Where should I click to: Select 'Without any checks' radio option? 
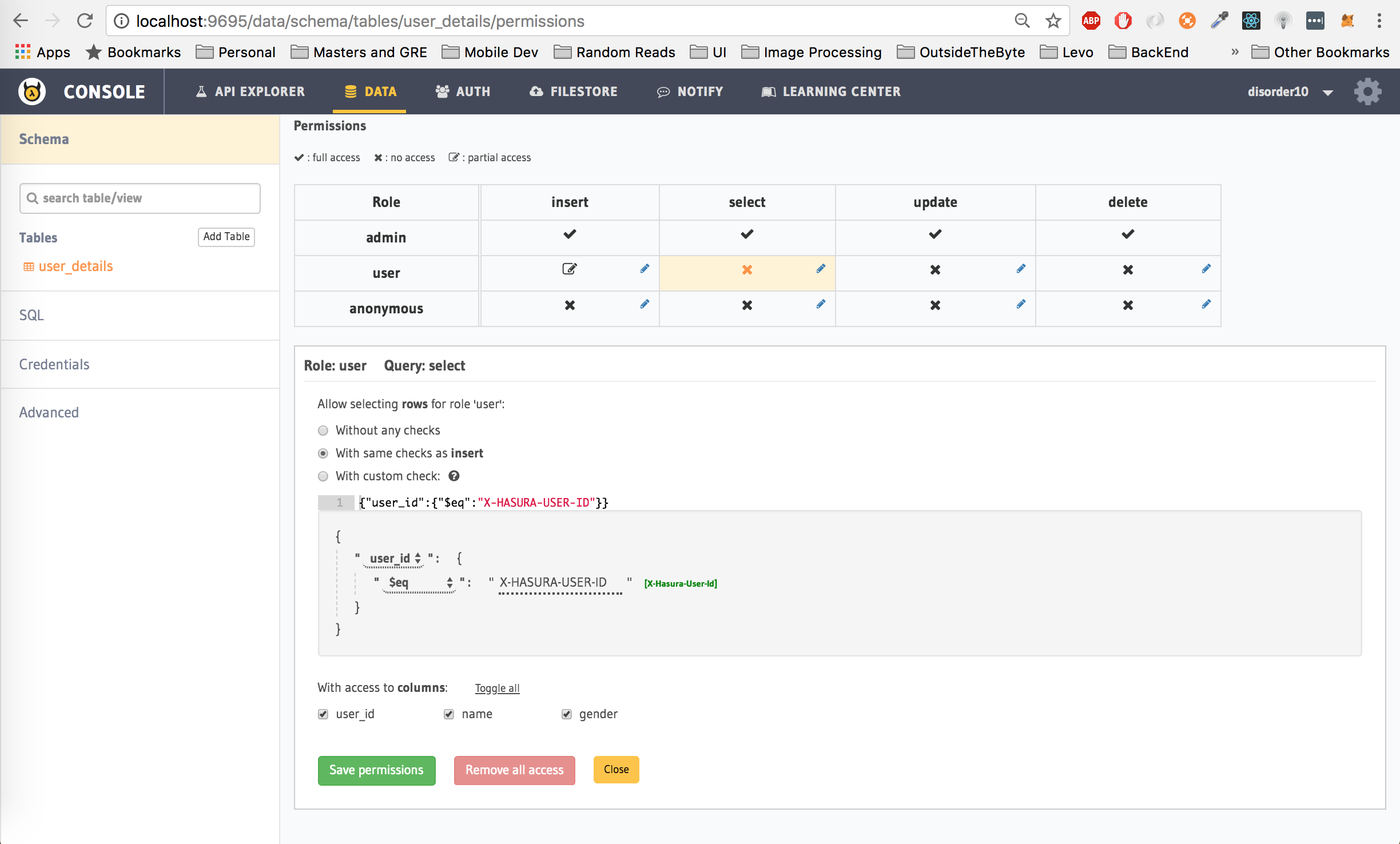(x=323, y=431)
